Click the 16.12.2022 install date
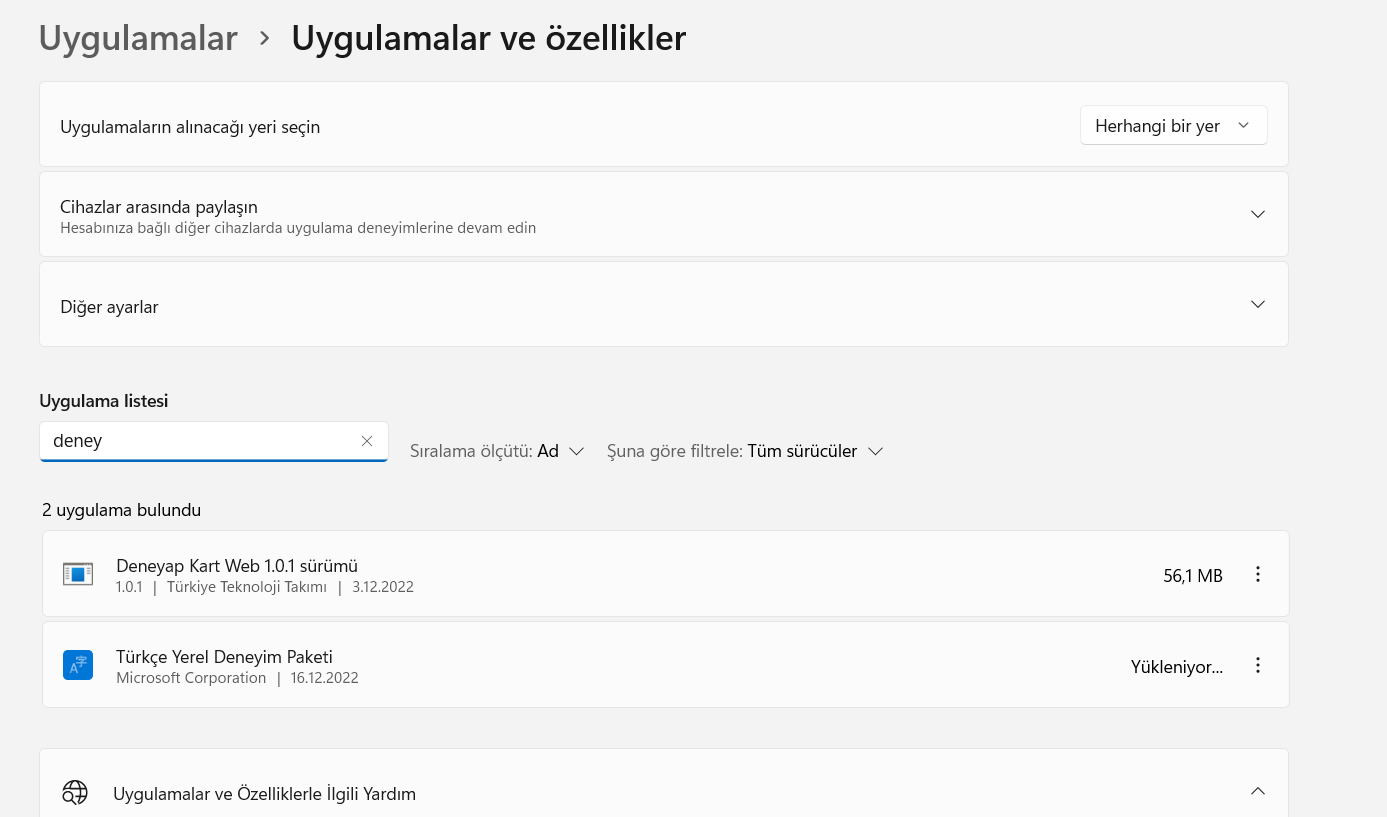 point(324,678)
